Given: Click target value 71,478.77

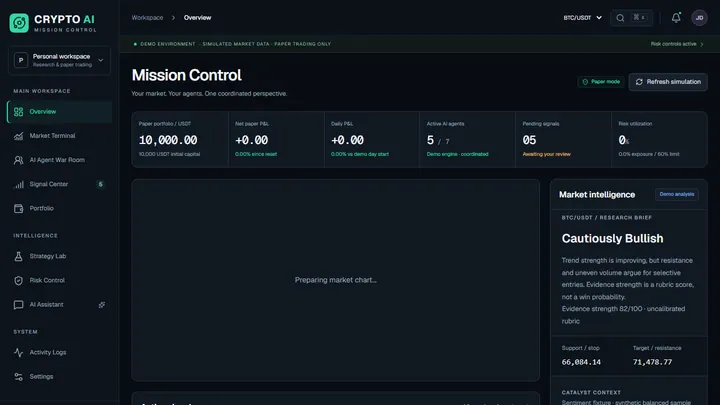Looking at the screenshot, I should click(x=652, y=362).
